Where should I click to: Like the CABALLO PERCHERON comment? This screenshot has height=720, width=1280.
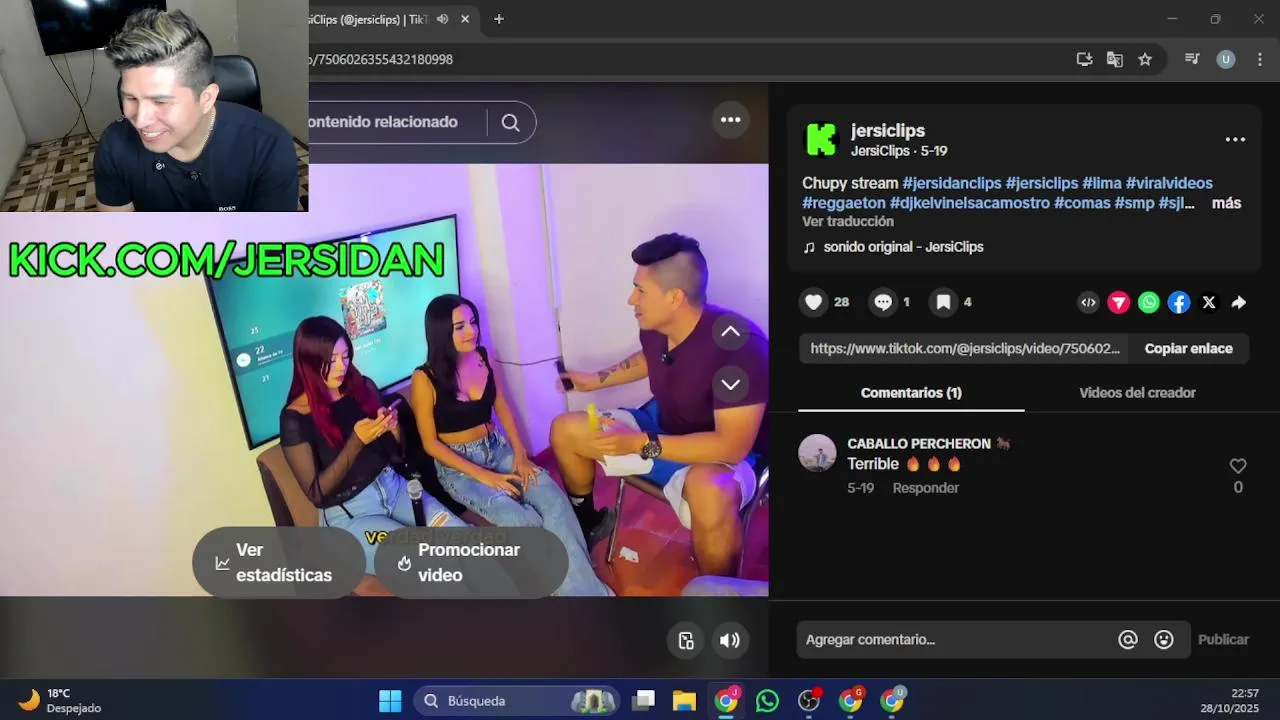[1238, 466]
